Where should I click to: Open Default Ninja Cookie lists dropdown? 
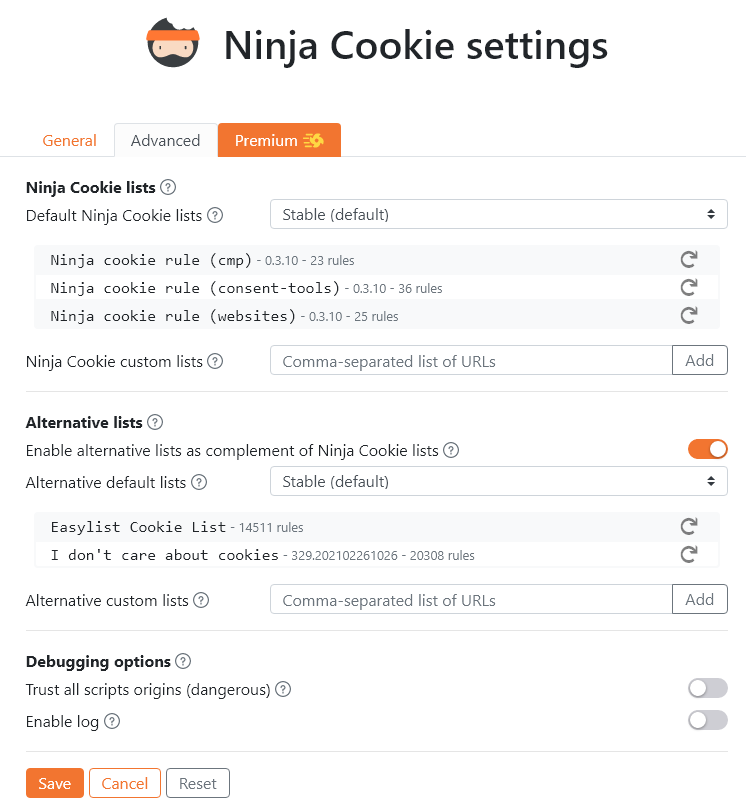pos(498,214)
